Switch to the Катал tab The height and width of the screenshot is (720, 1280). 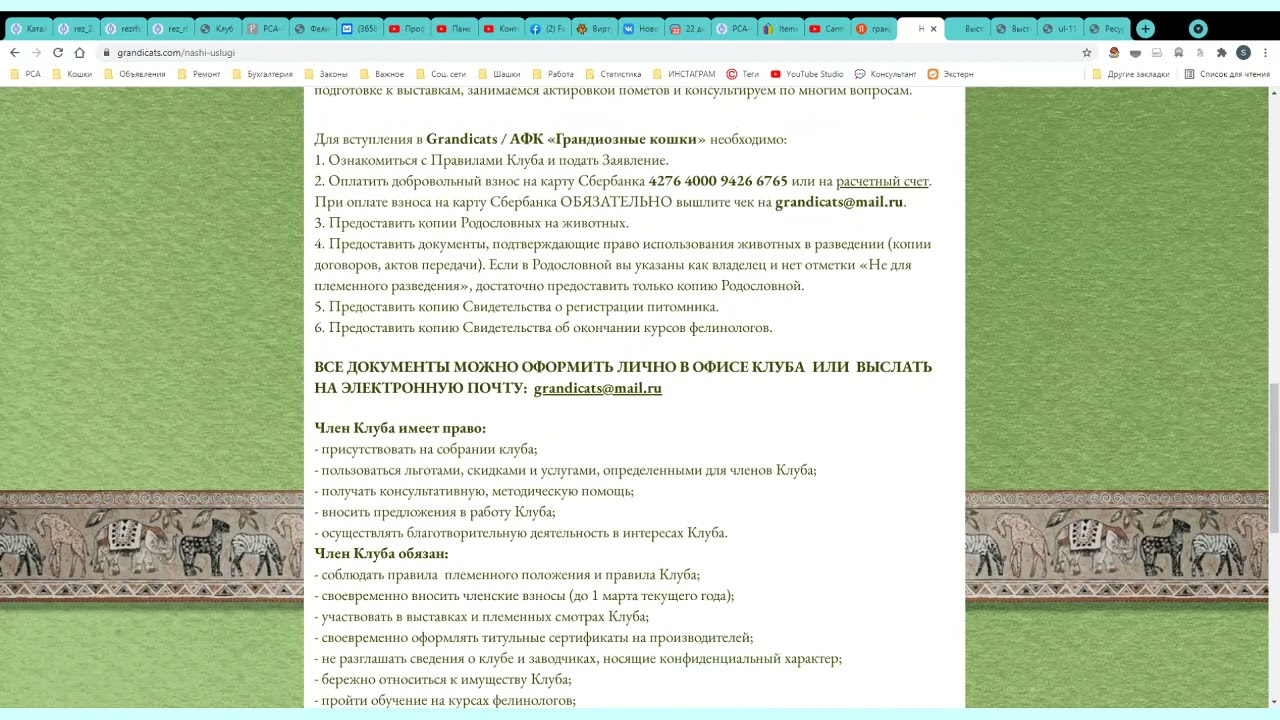coord(28,29)
